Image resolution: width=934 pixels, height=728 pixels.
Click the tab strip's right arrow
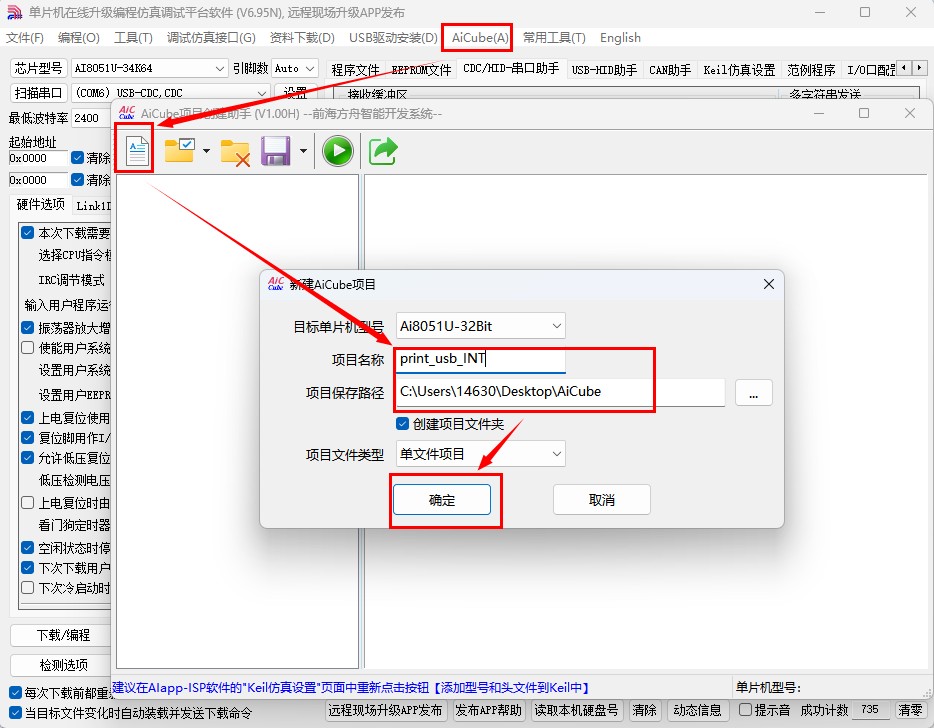tap(920, 68)
